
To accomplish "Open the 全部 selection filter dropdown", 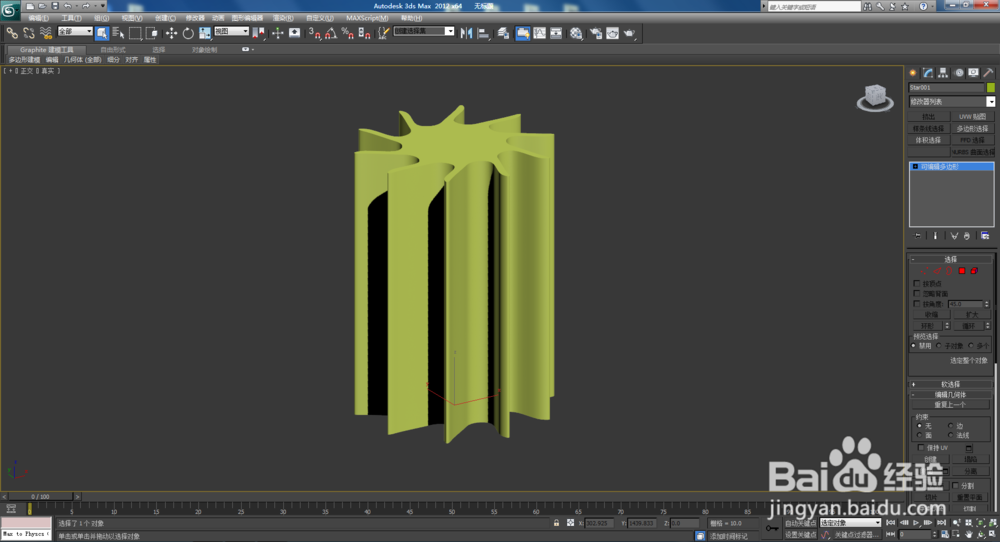I will click(x=75, y=32).
